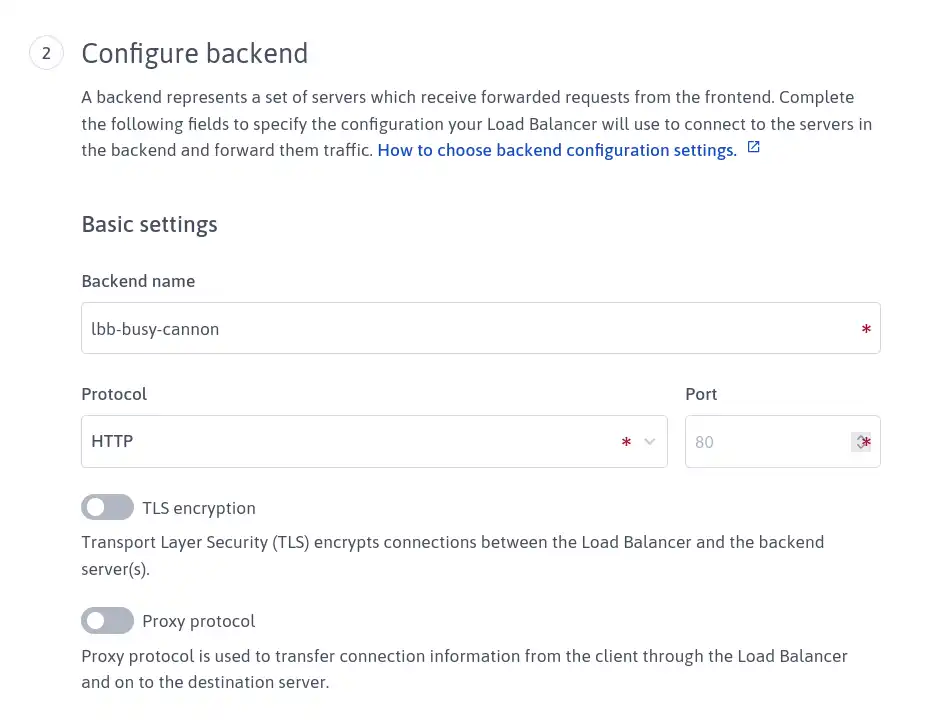Enable the TLS encryption toggle
The height and width of the screenshot is (727, 950).
click(x=107, y=508)
